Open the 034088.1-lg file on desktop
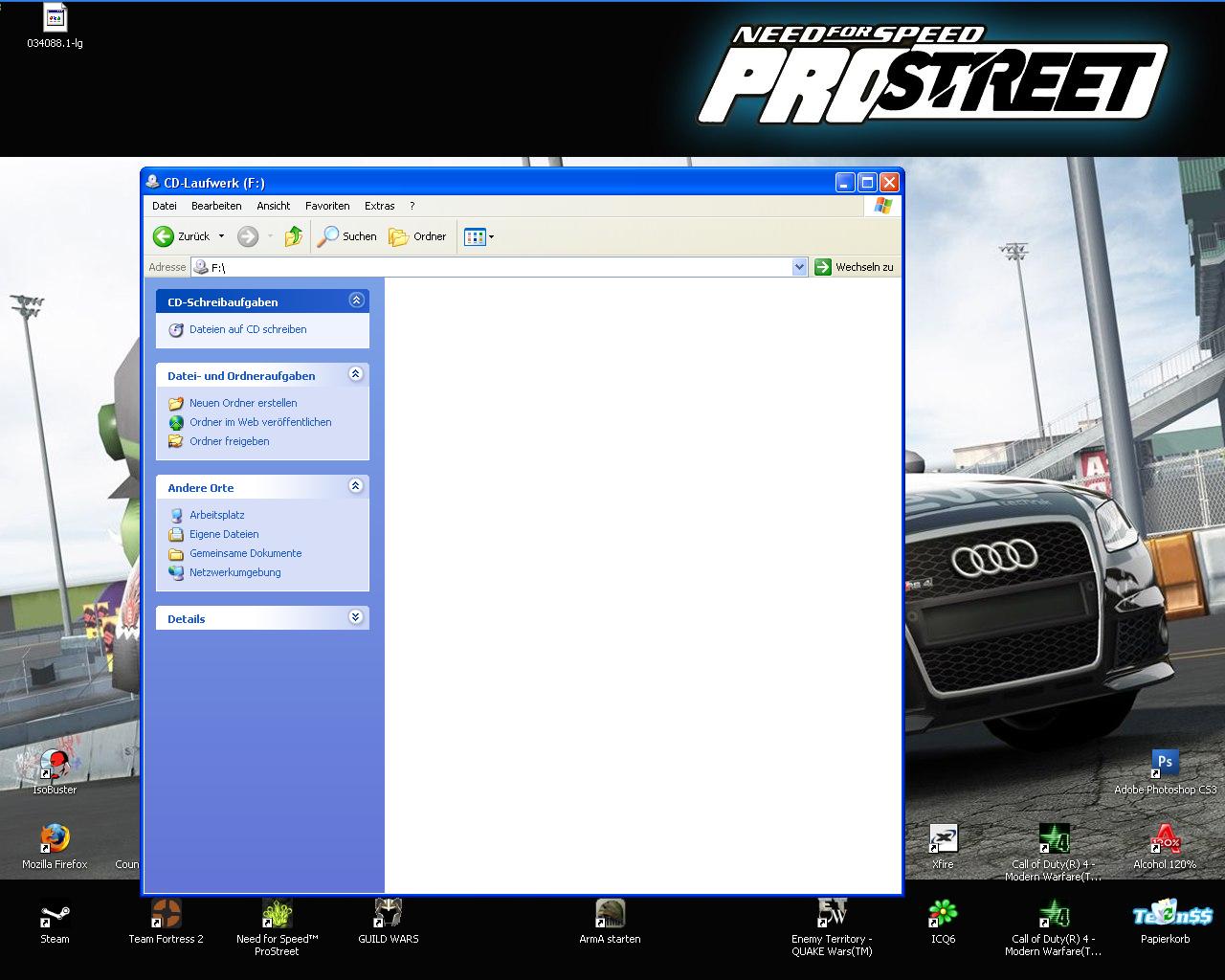Screen dimensions: 1225x980 click(55, 27)
